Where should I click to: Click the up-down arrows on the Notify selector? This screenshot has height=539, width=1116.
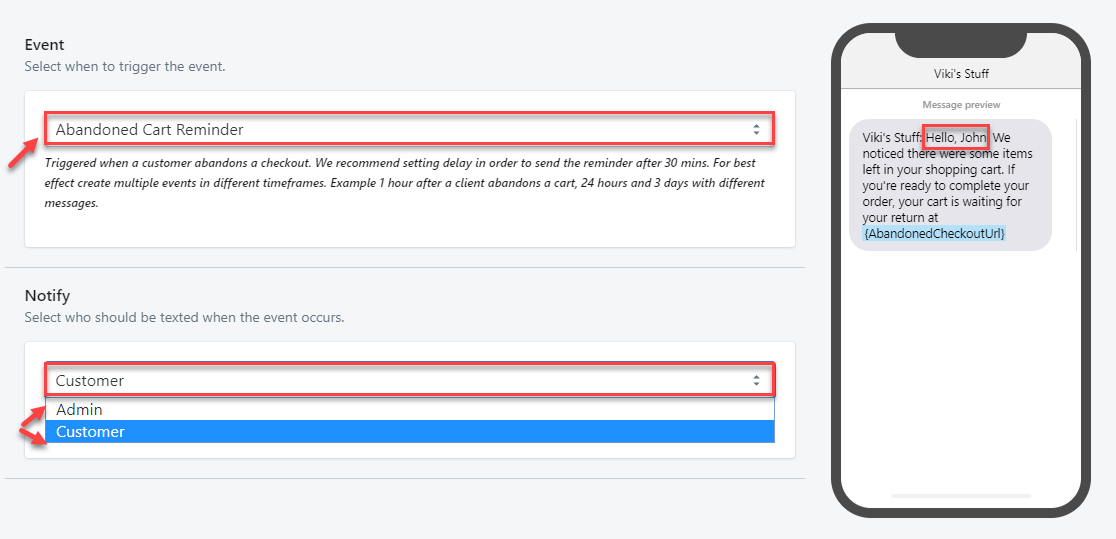click(x=756, y=381)
